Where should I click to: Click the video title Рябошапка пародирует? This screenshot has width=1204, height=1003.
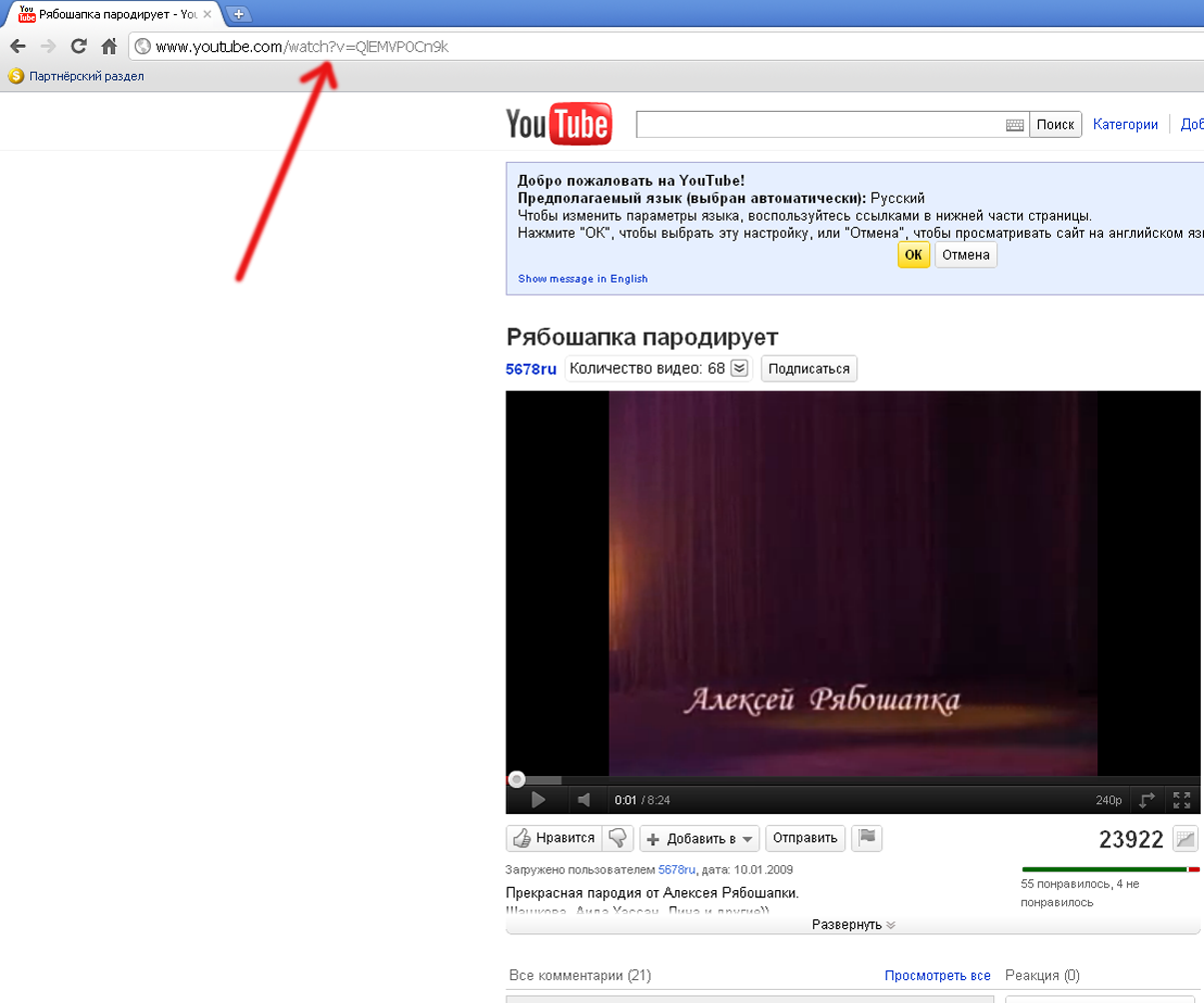click(x=642, y=337)
